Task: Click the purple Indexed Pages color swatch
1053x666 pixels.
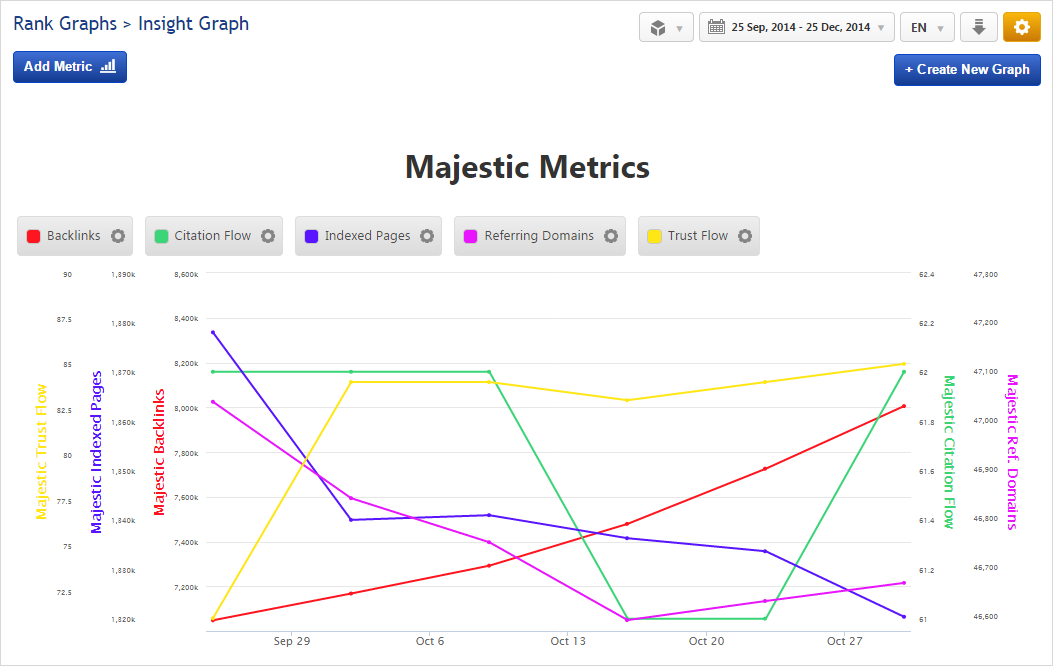Action: coord(312,236)
